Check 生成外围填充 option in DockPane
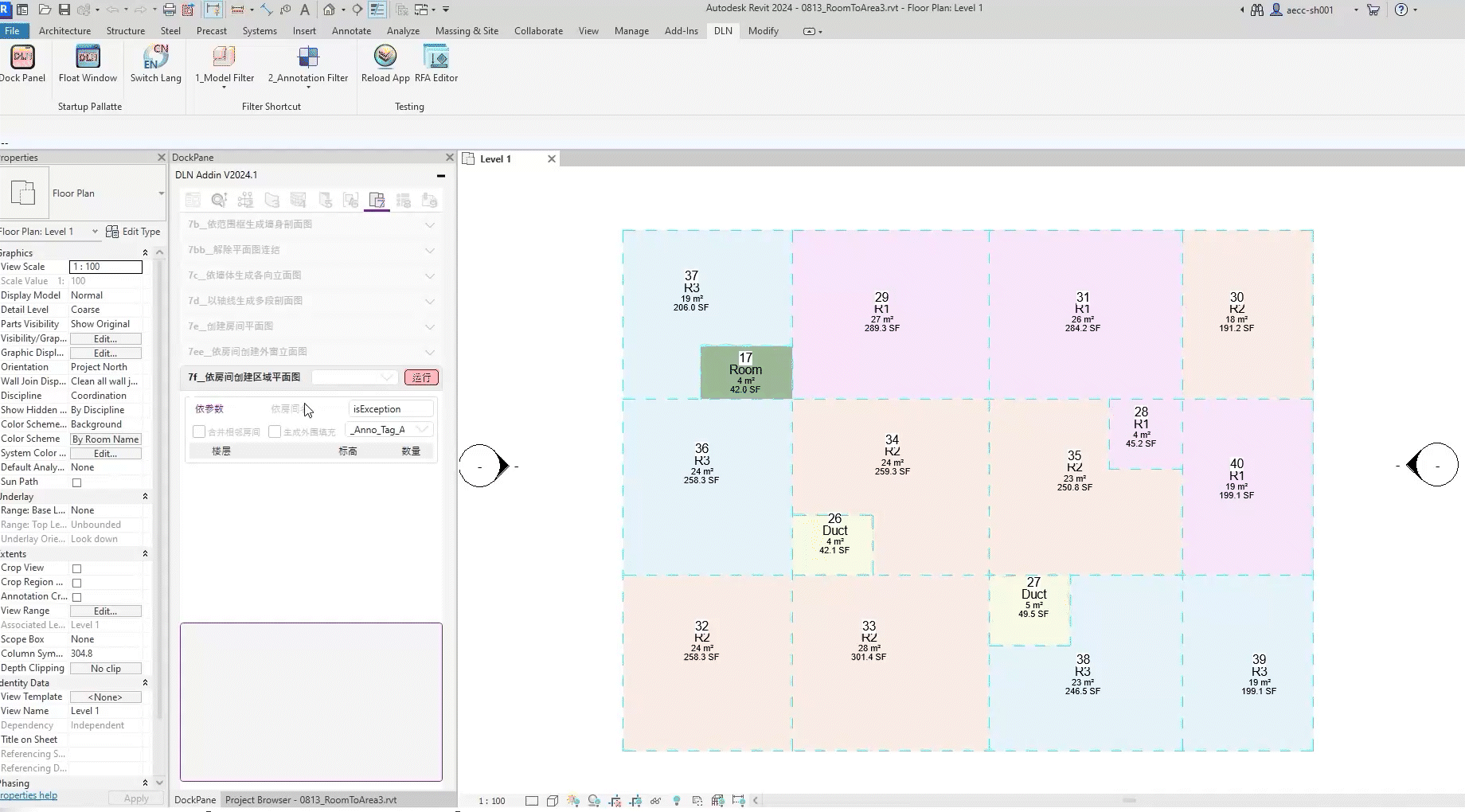Viewport: 1465px width, 812px height. point(275,431)
